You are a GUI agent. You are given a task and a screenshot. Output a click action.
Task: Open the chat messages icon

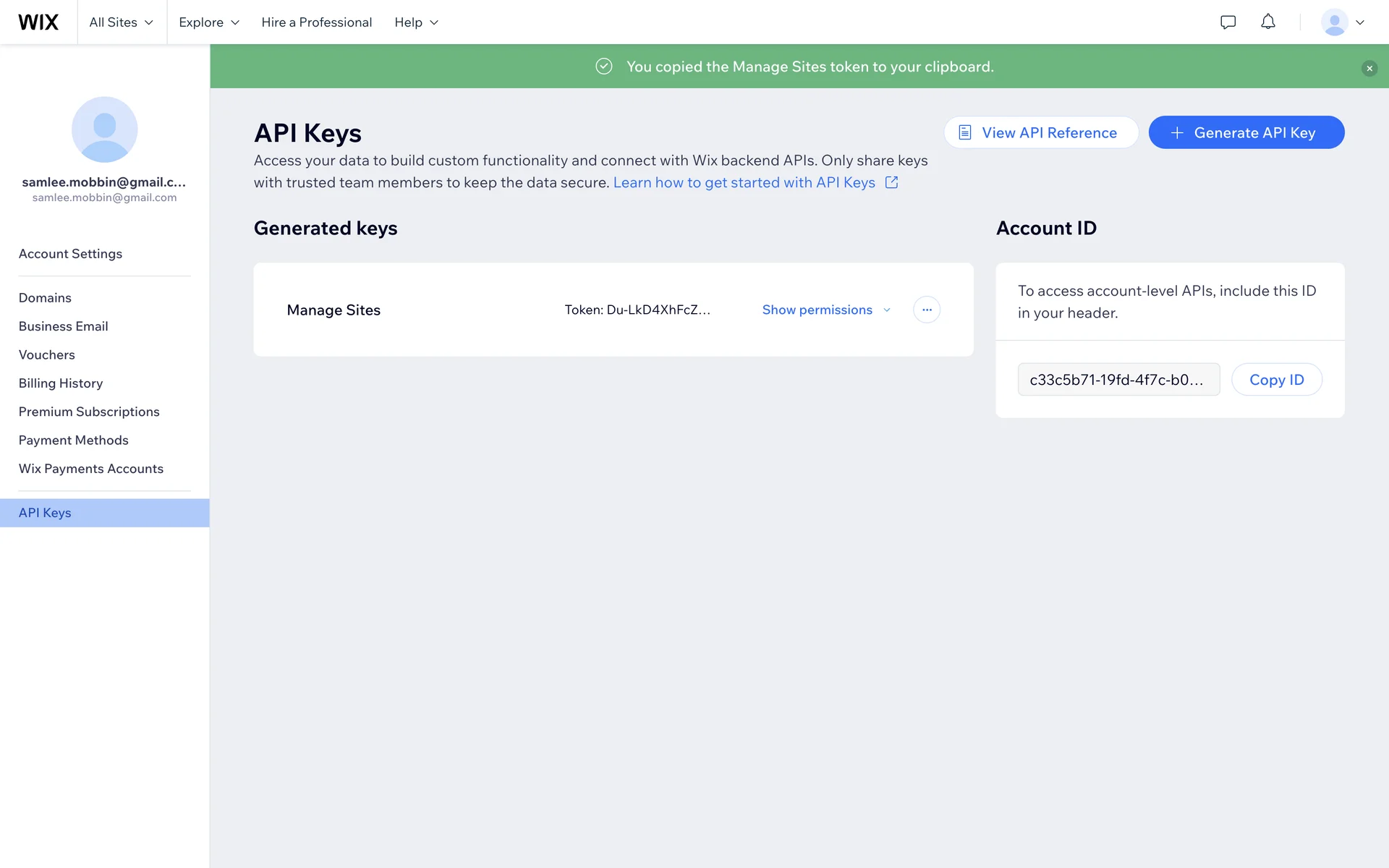click(1228, 22)
